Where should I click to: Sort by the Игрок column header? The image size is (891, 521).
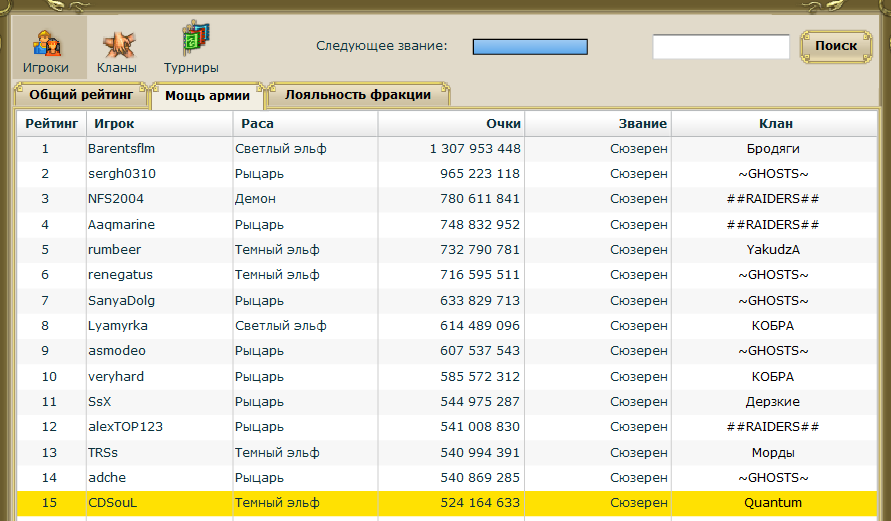pos(114,124)
